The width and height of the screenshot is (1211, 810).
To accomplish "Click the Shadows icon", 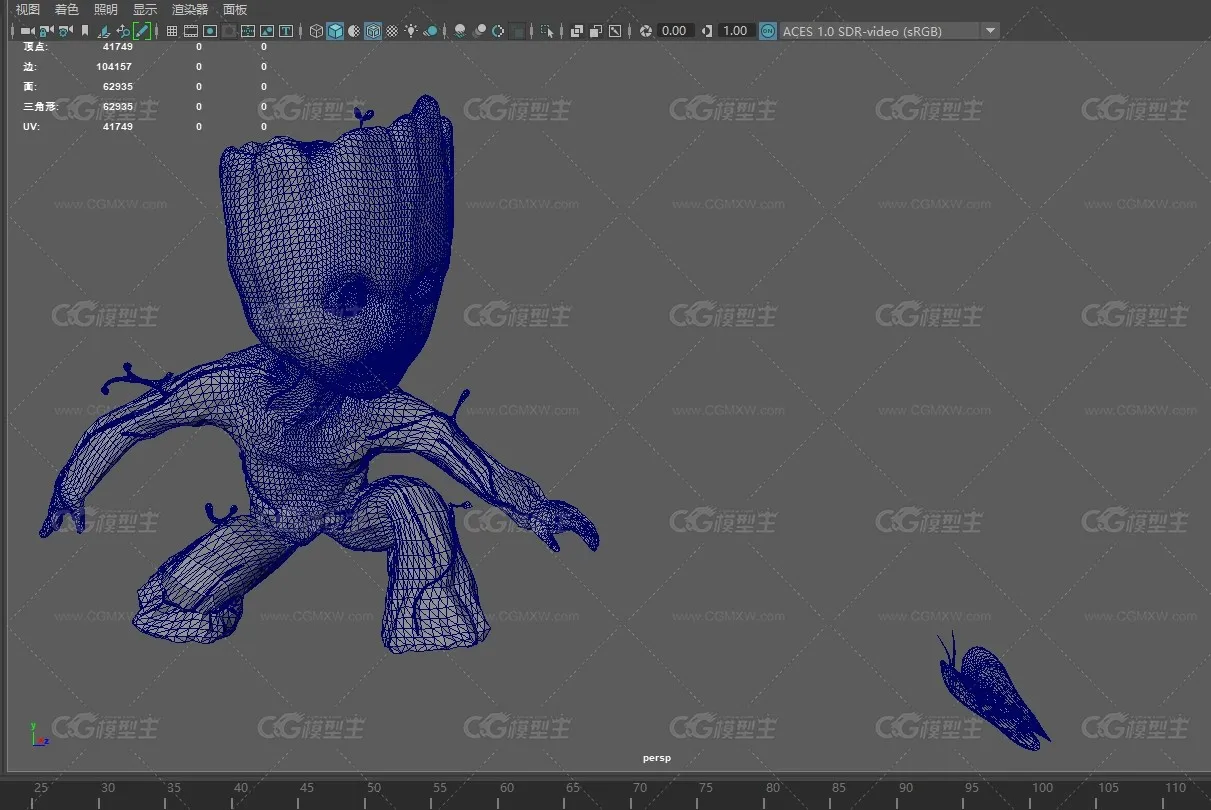I will [x=430, y=31].
